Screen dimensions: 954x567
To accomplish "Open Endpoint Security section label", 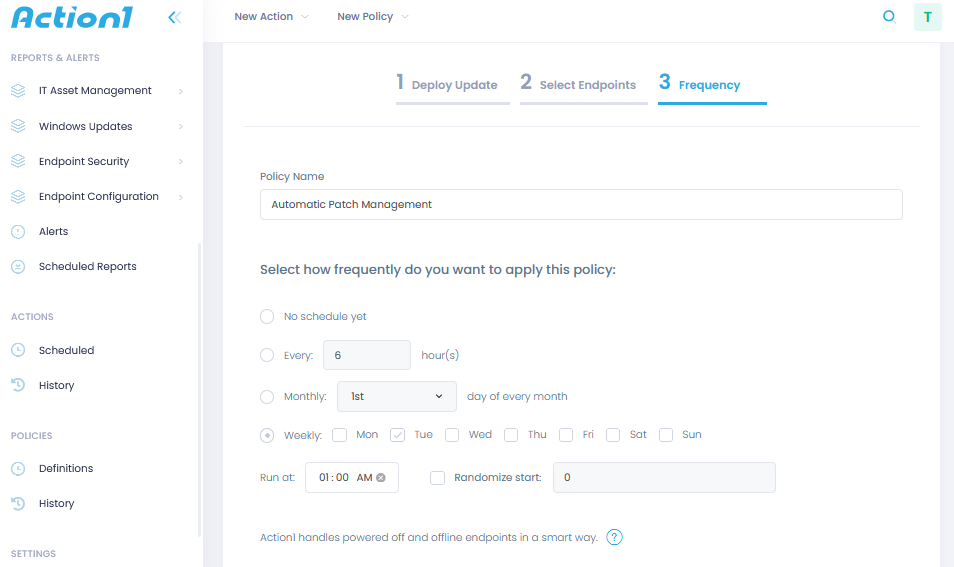I will tap(84, 162).
